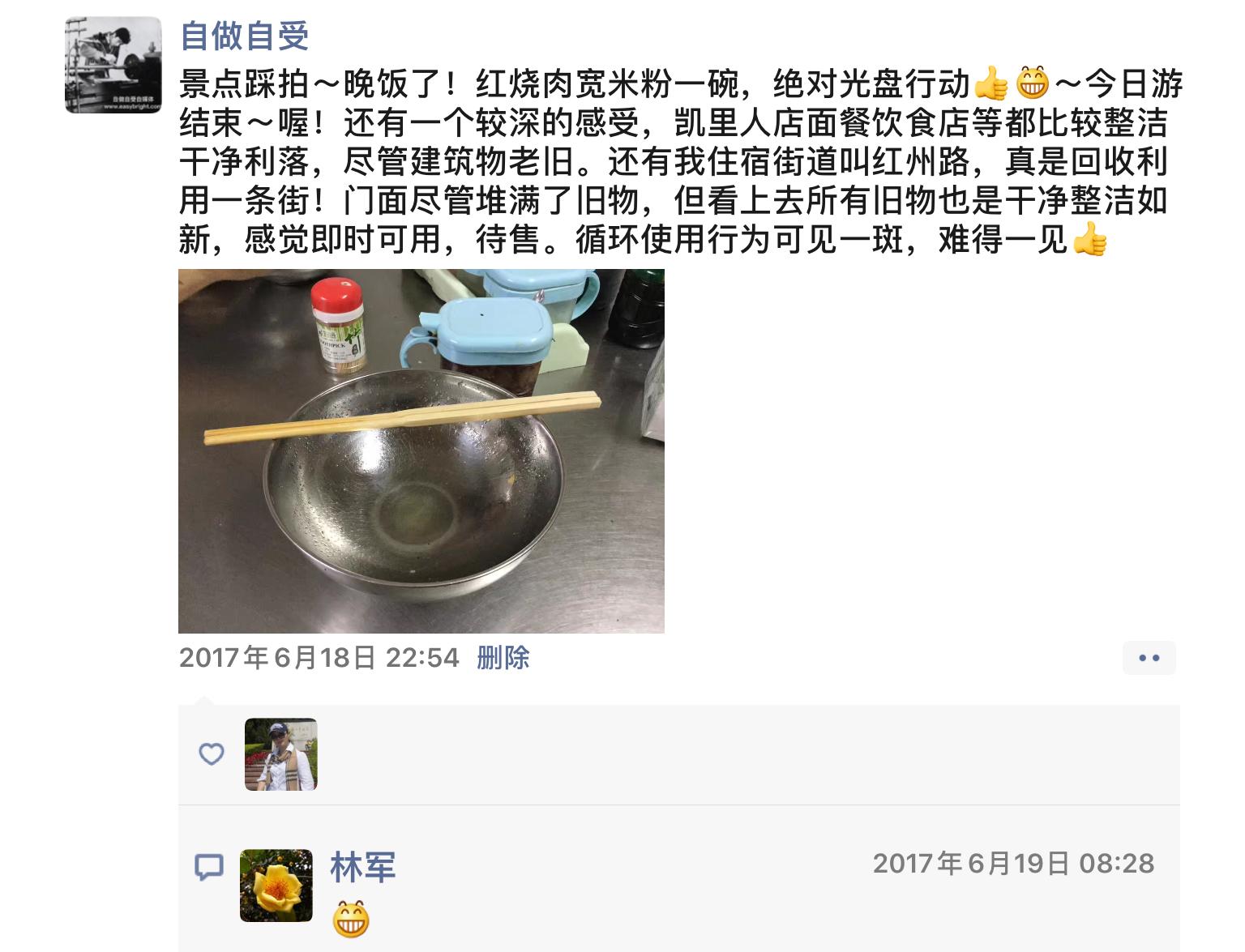Click the comment timestamp 2017年6月19日 08:28
This screenshot has width=1245, height=952.
coord(1013,864)
